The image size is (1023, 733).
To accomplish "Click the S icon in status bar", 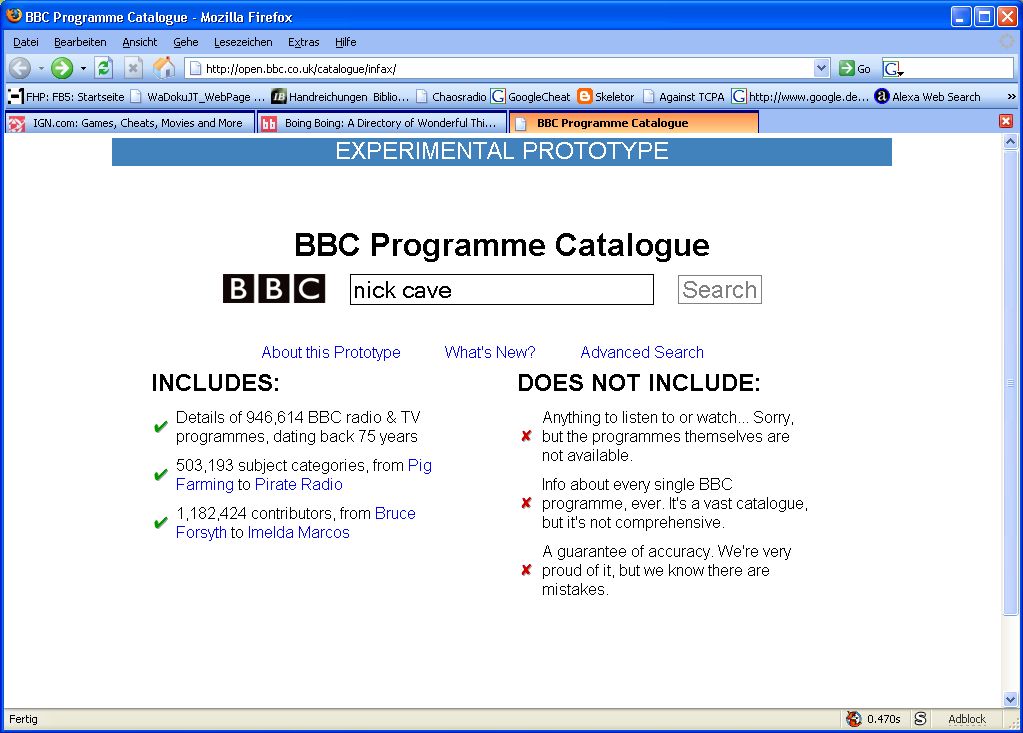I will click(x=920, y=719).
